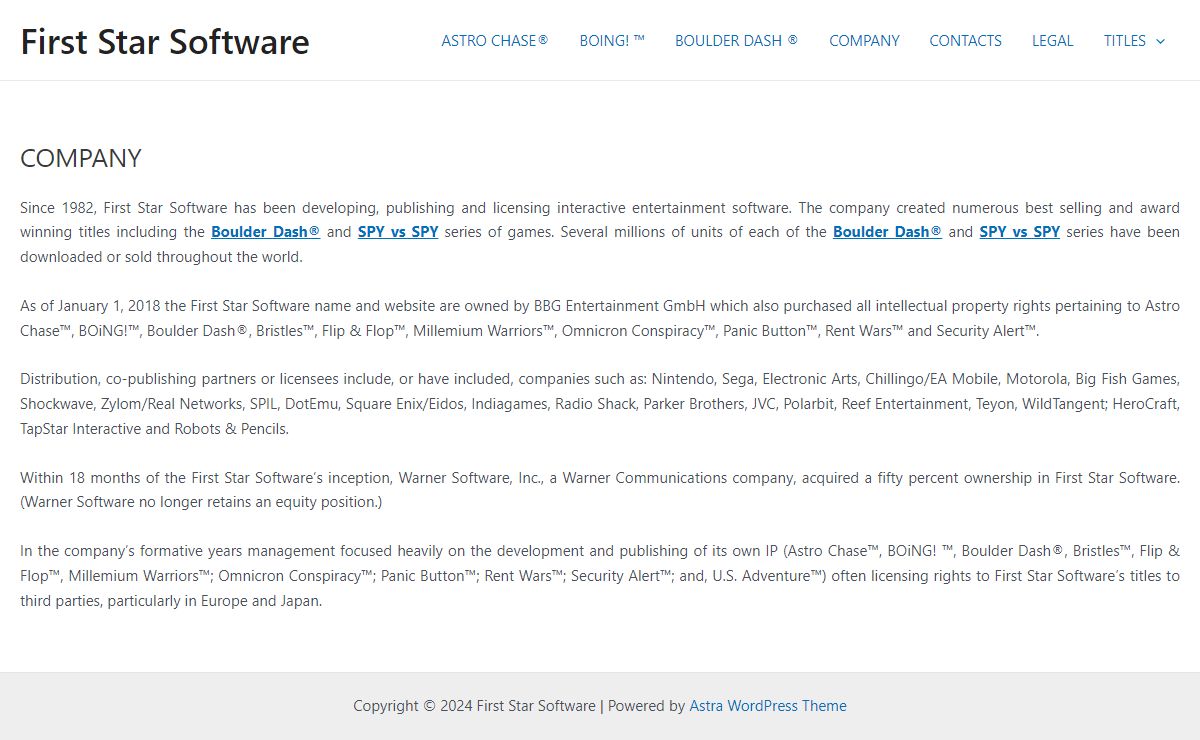The width and height of the screenshot is (1200, 740).
Task: Navigate to CONTACTS page
Action: point(965,41)
